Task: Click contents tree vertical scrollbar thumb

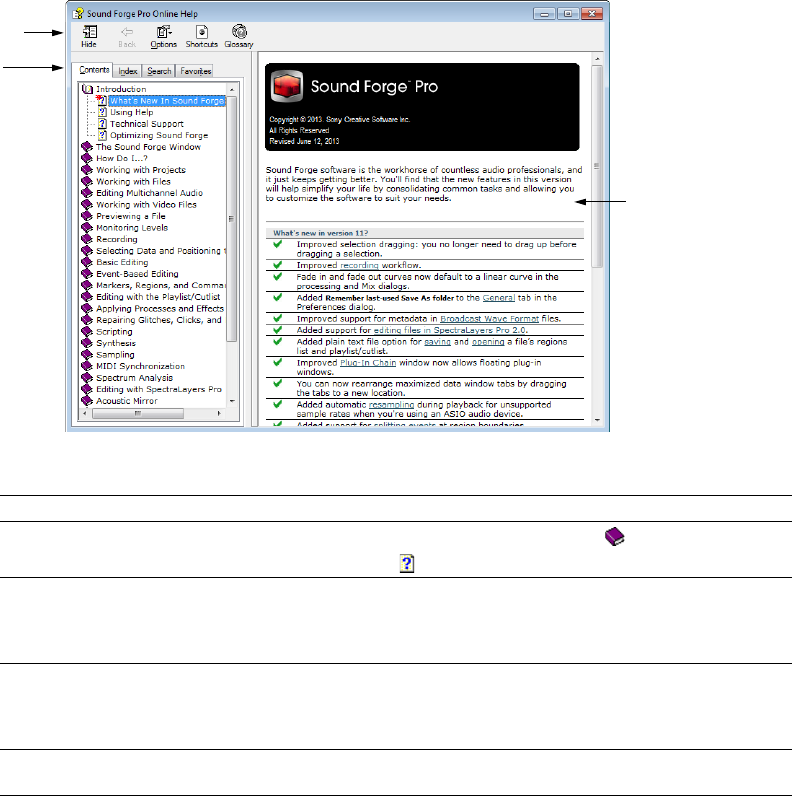Action: tap(232, 219)
